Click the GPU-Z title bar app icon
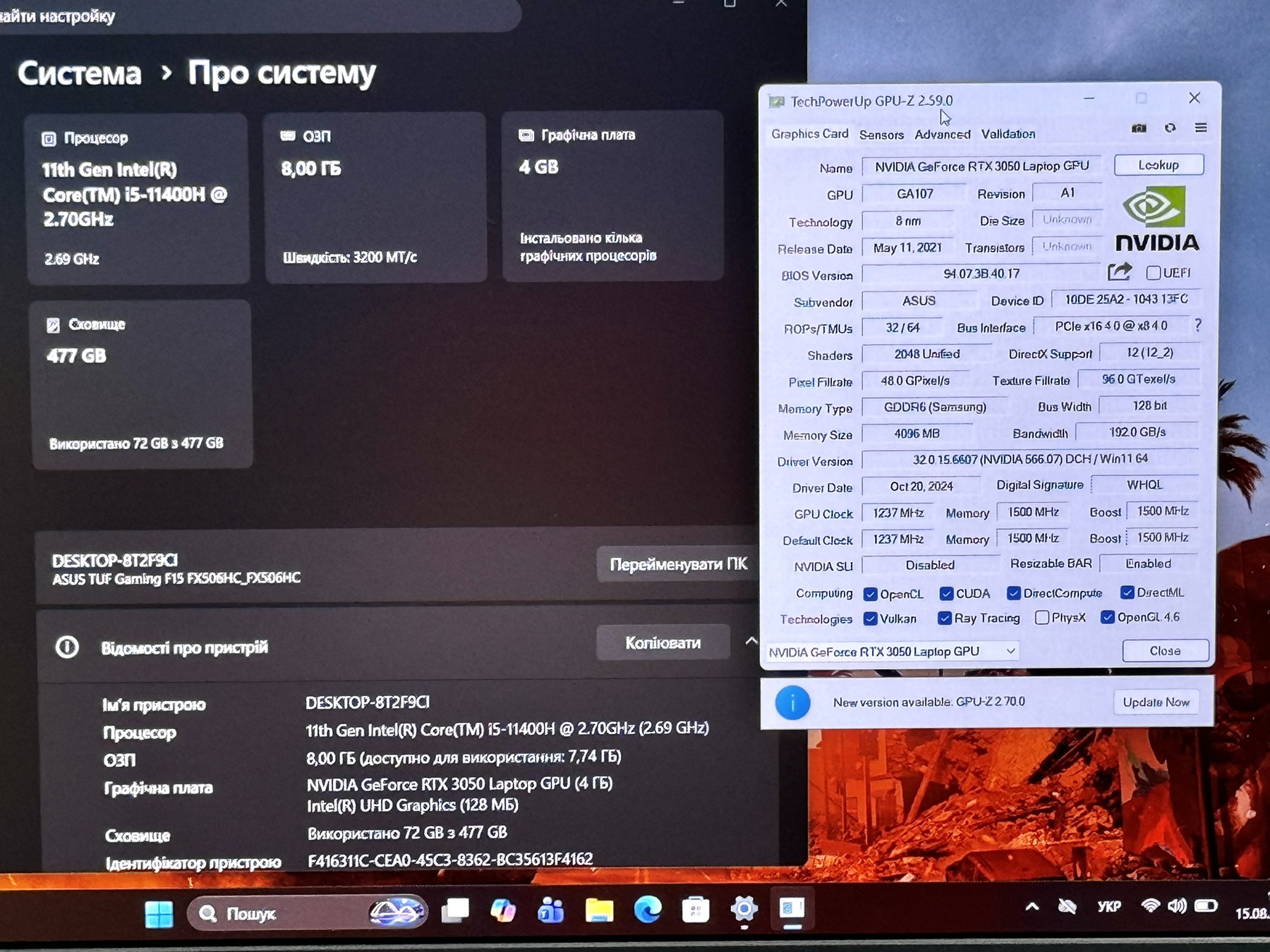This screenshot has height=952, width=1270. [777, 102]
